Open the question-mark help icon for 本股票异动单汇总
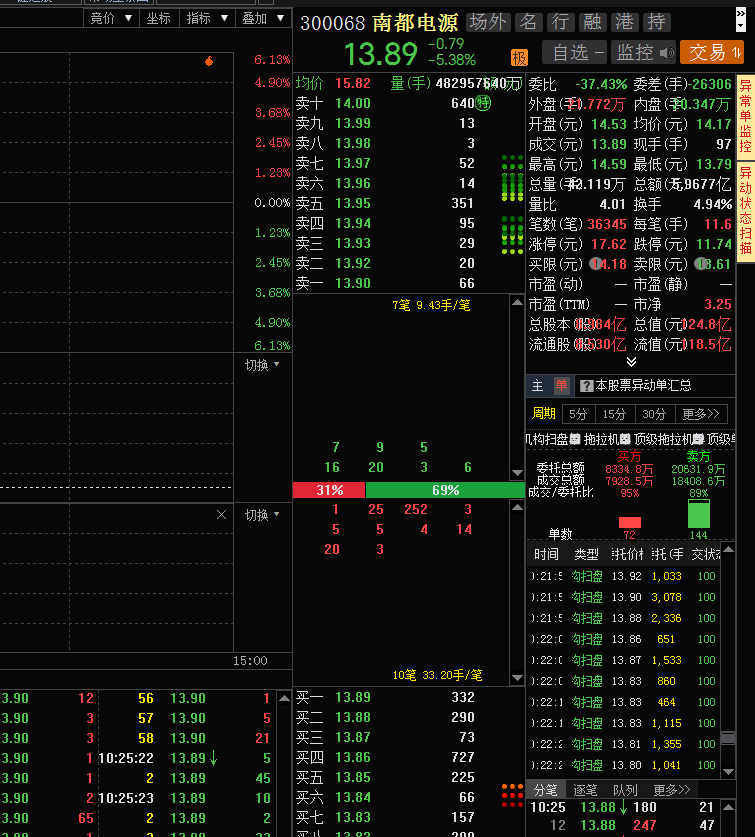Image resolution: width=755 pixels, height=837 pixels. tap(586, 386)
